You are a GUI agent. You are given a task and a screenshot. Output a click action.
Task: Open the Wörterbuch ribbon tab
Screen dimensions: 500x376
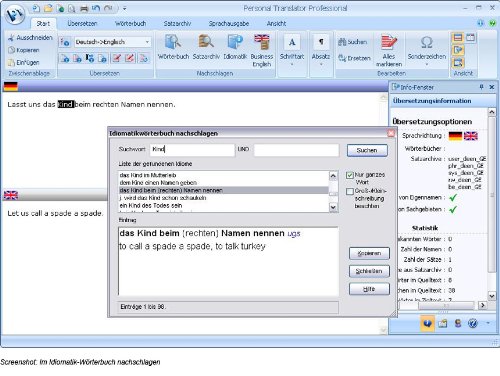(x=130, y=23)
